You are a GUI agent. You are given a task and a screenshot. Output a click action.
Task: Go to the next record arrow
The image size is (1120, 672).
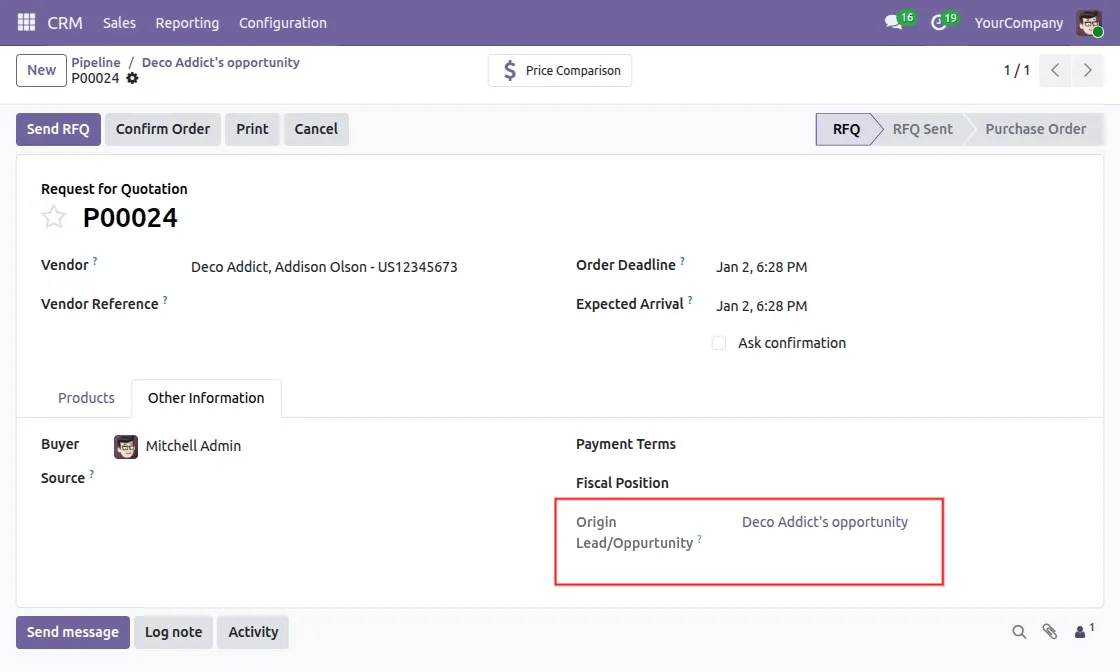pos(1086,70)
